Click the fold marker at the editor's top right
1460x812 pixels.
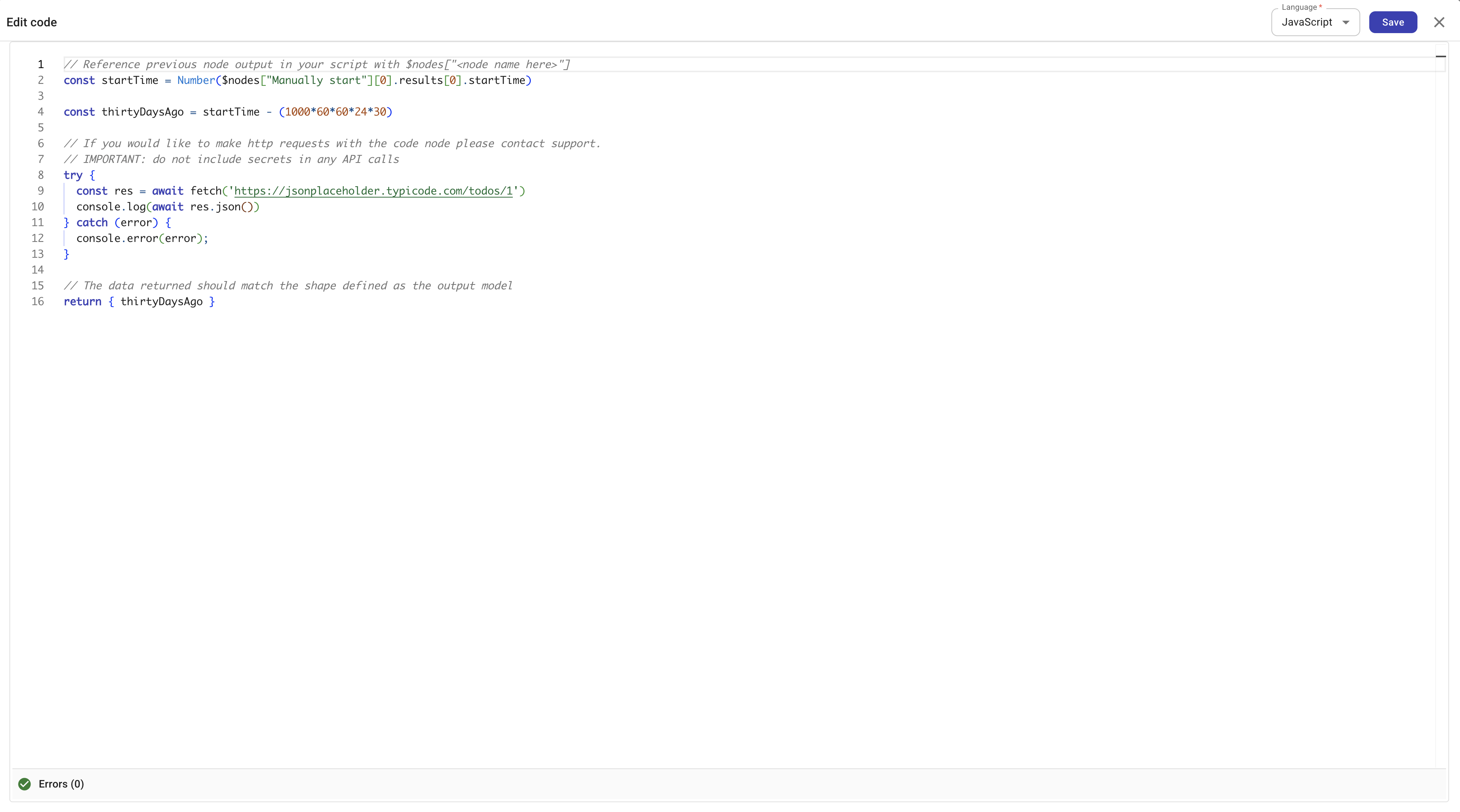pos(1441,56)
